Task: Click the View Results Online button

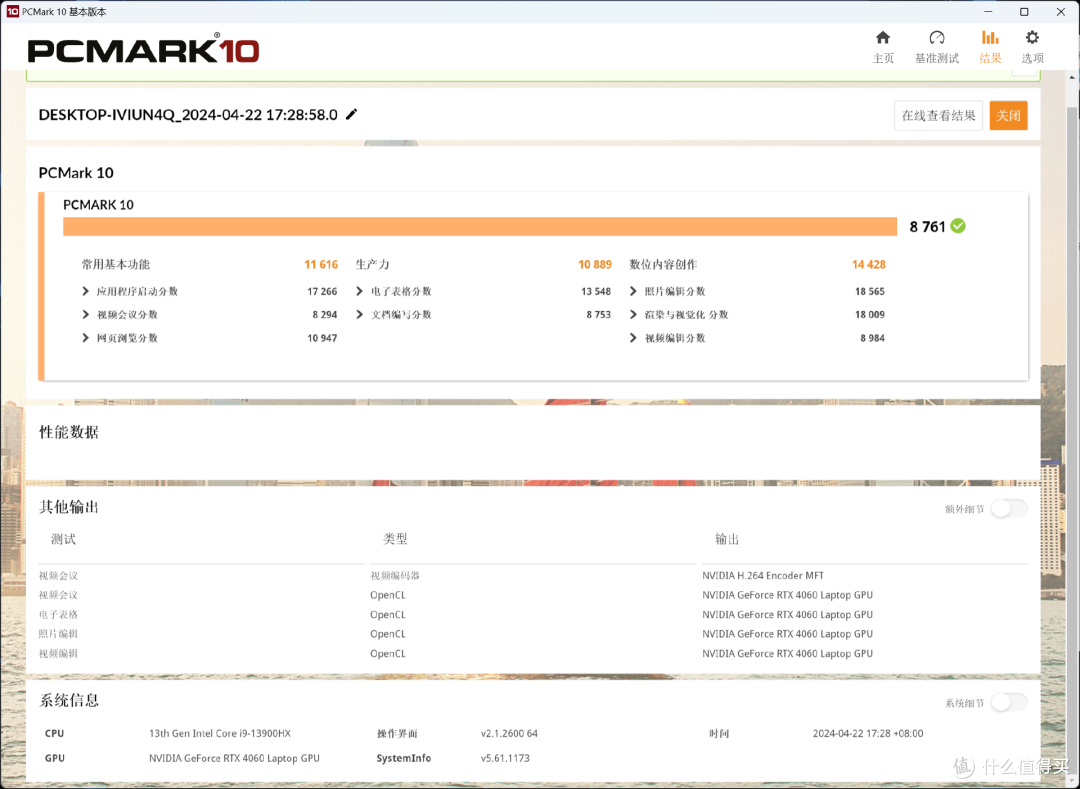Action: [x=938, y=116]
